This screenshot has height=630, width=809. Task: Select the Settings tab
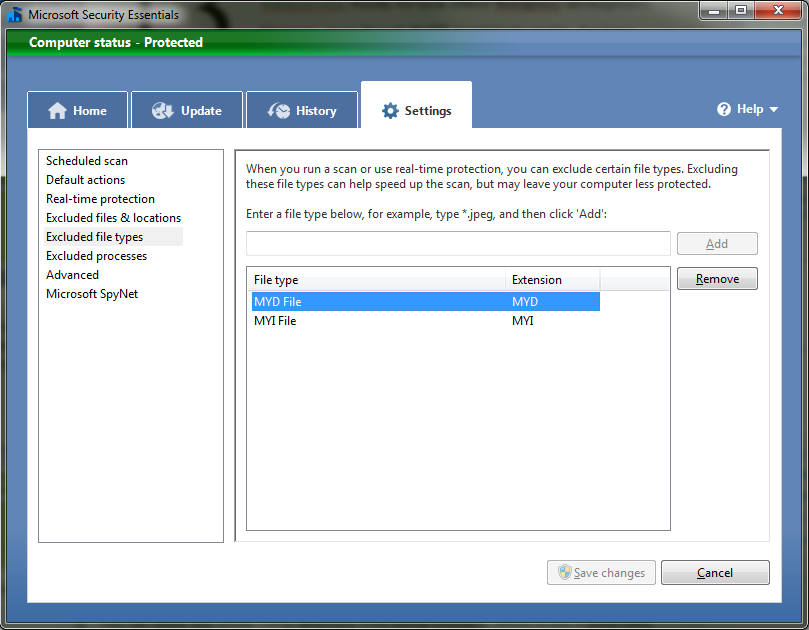[416, 105]
